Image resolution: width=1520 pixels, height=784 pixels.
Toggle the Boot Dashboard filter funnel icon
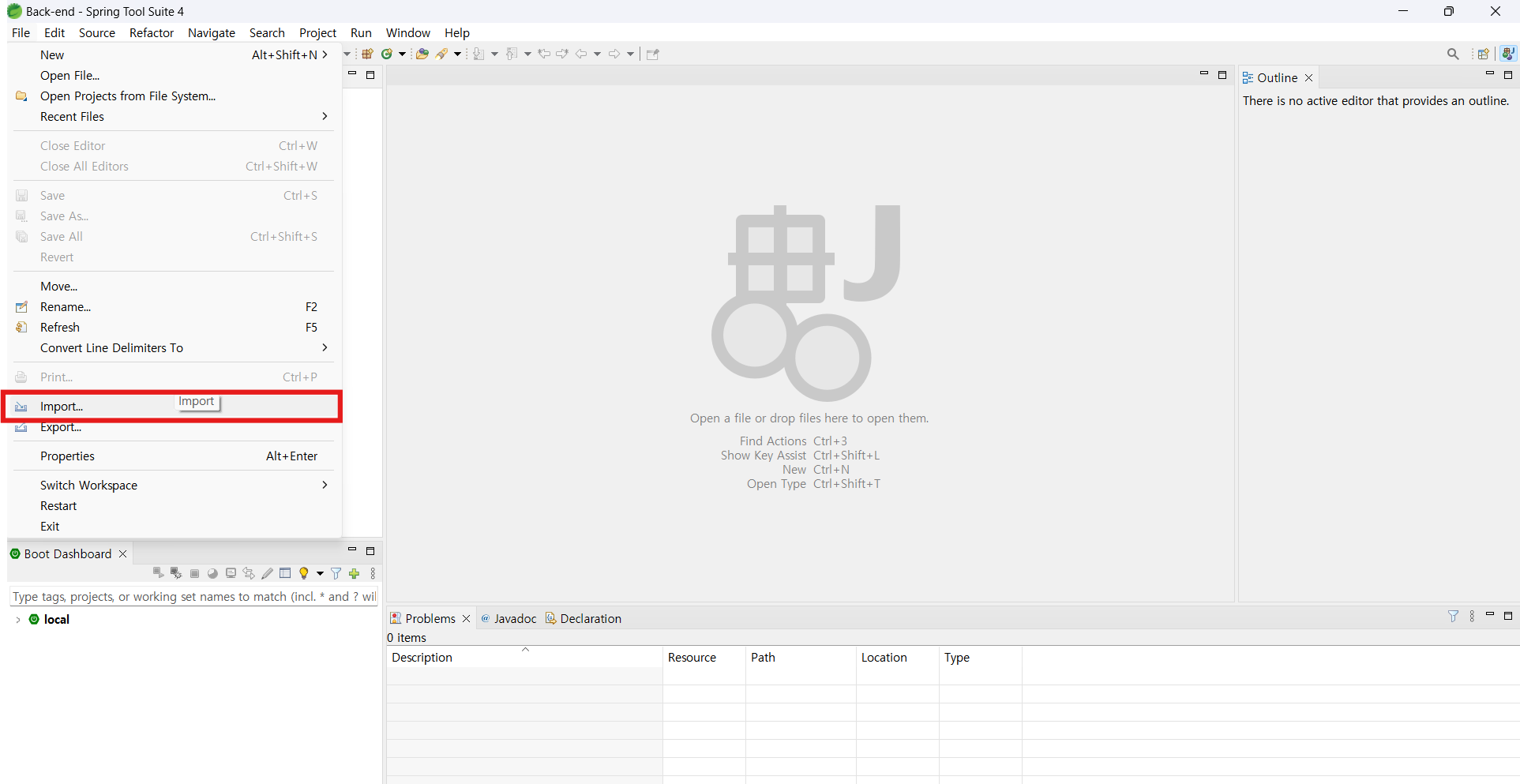tap(336, 573)
